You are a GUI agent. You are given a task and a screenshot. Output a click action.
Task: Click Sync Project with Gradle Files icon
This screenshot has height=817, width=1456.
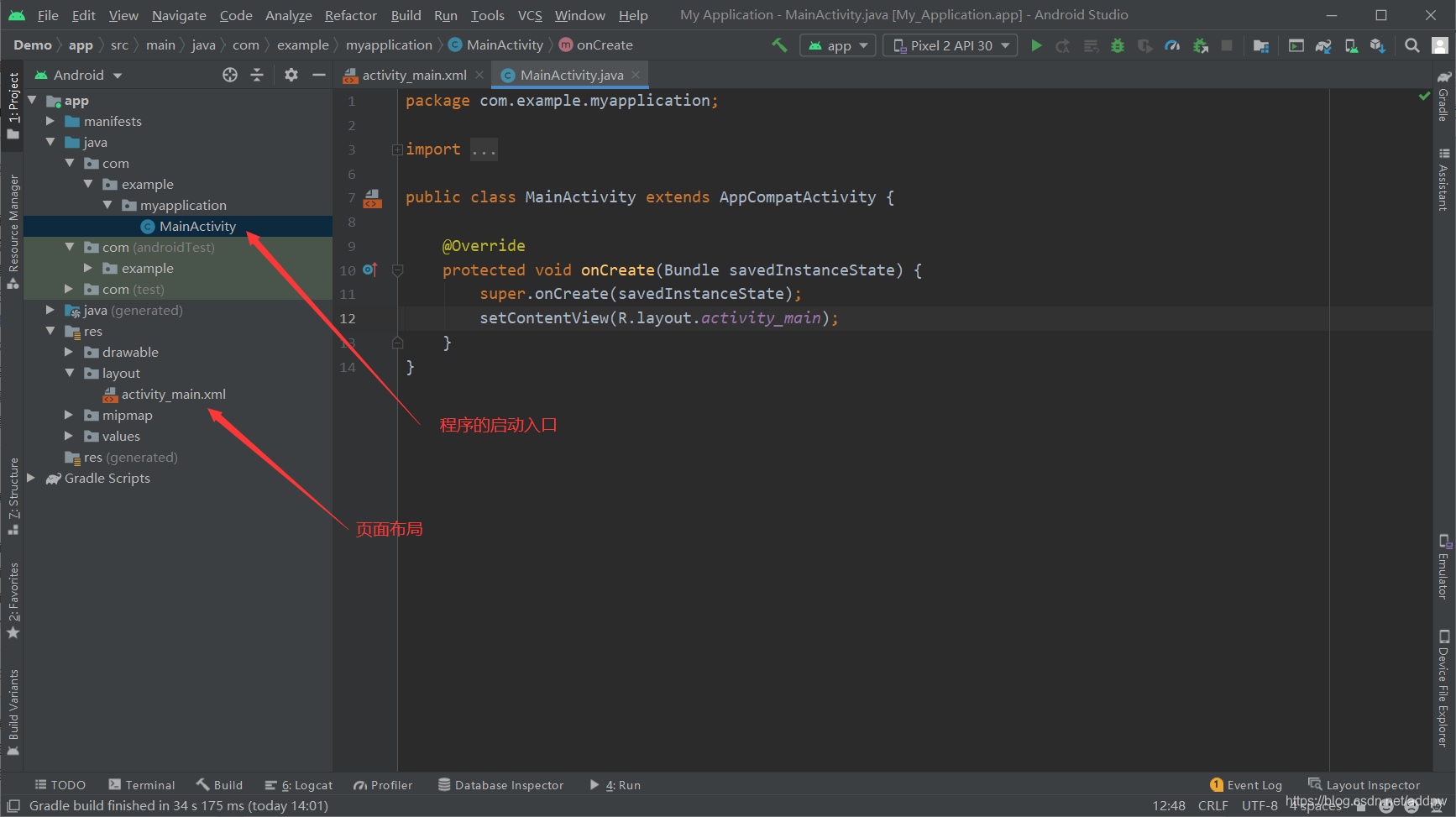pos(1323,45)
